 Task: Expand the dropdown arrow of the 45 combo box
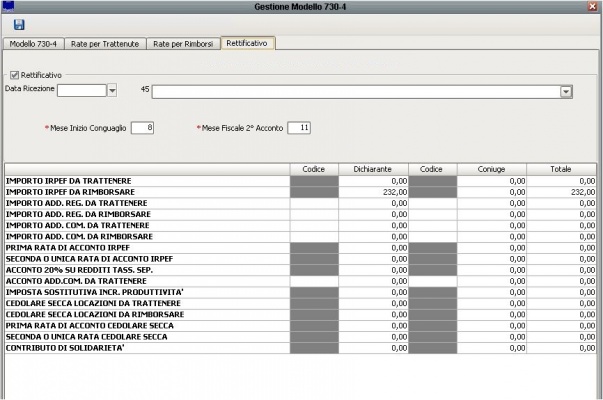coord(566,92)
